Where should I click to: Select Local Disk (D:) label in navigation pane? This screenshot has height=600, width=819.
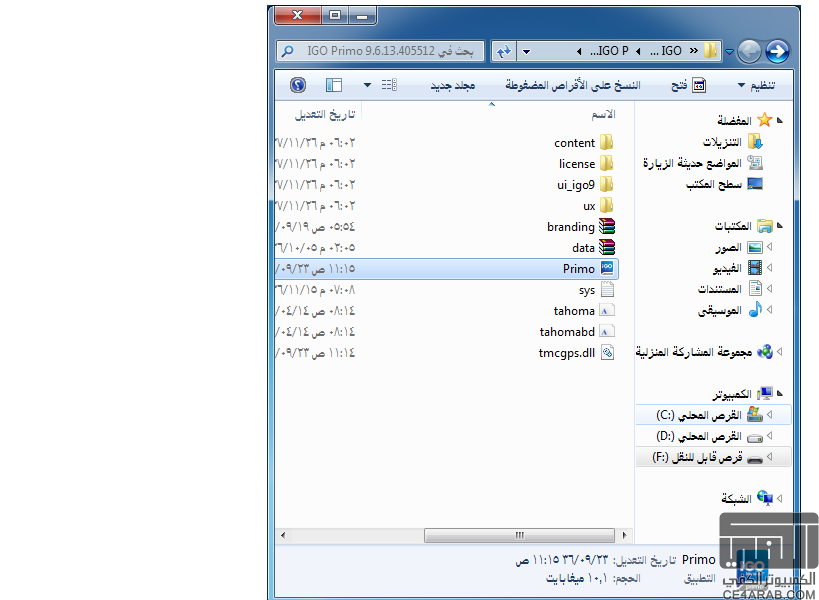click(x=699, y=436)
